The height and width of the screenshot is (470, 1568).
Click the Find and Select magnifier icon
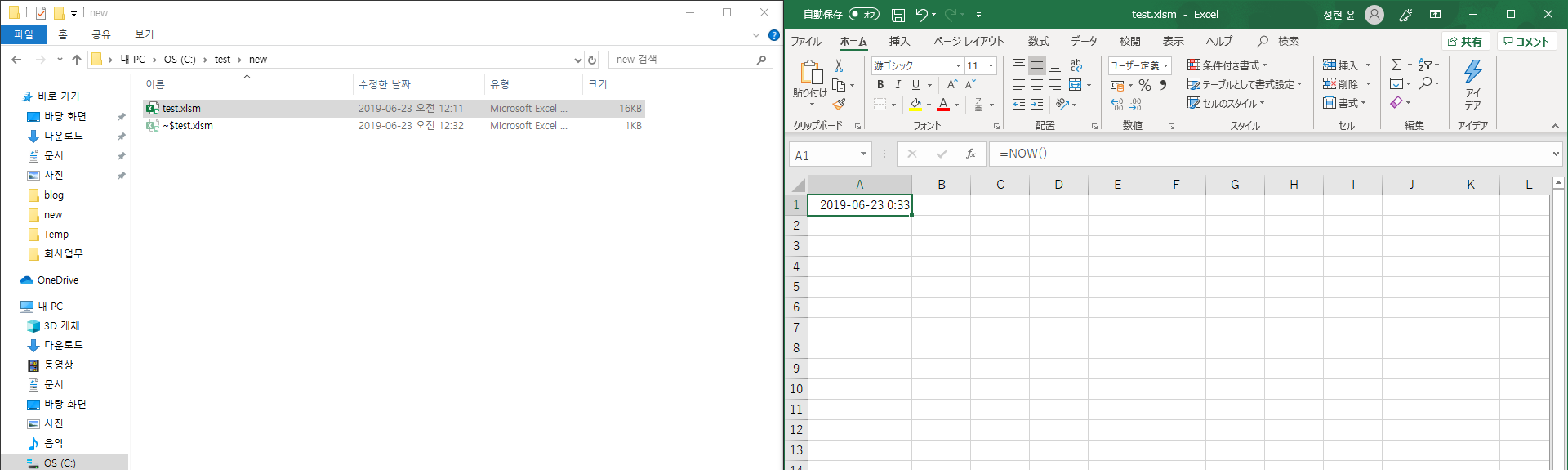click(1425, 83)
